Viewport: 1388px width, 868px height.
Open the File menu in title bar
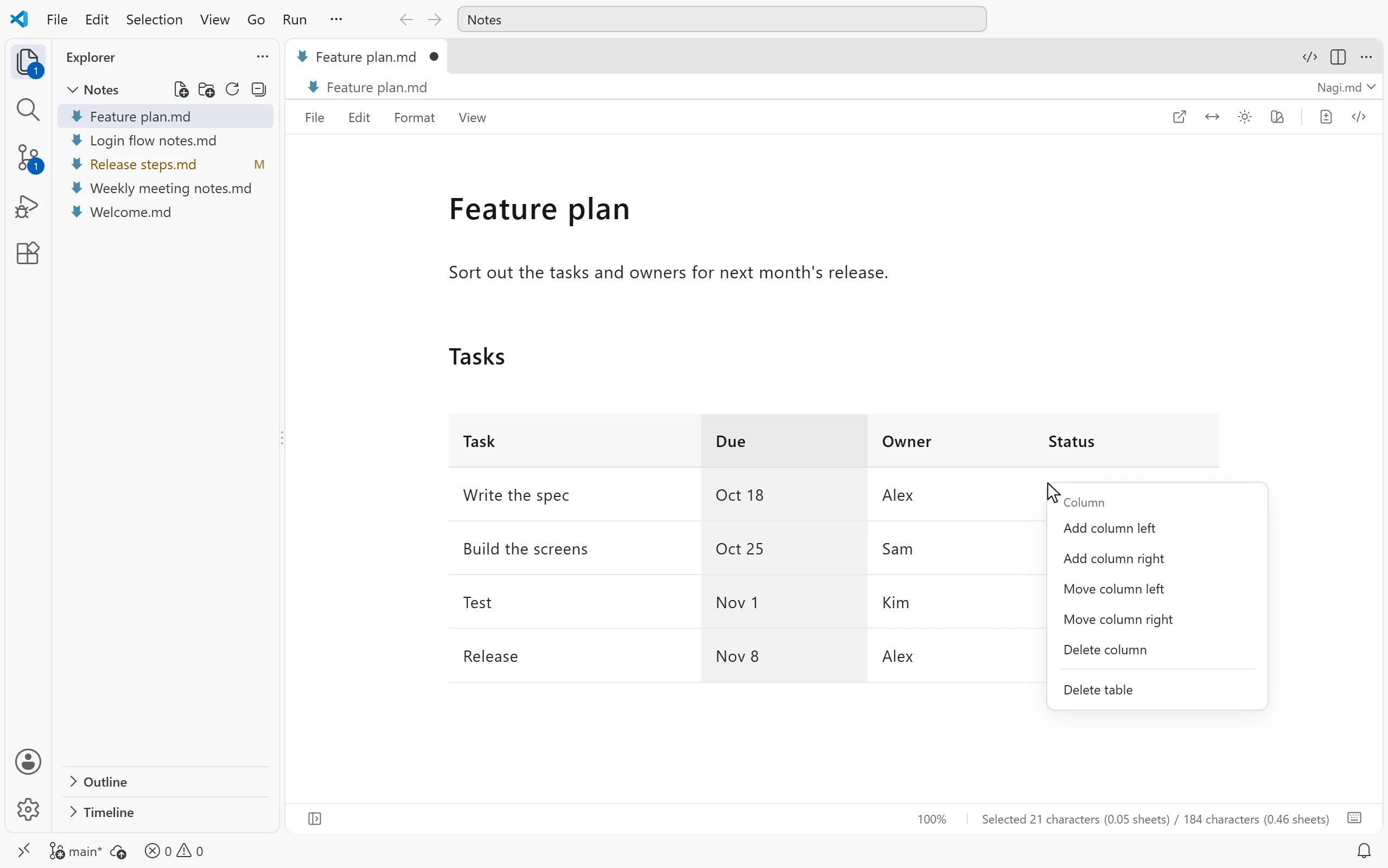[x=57, y=20]
